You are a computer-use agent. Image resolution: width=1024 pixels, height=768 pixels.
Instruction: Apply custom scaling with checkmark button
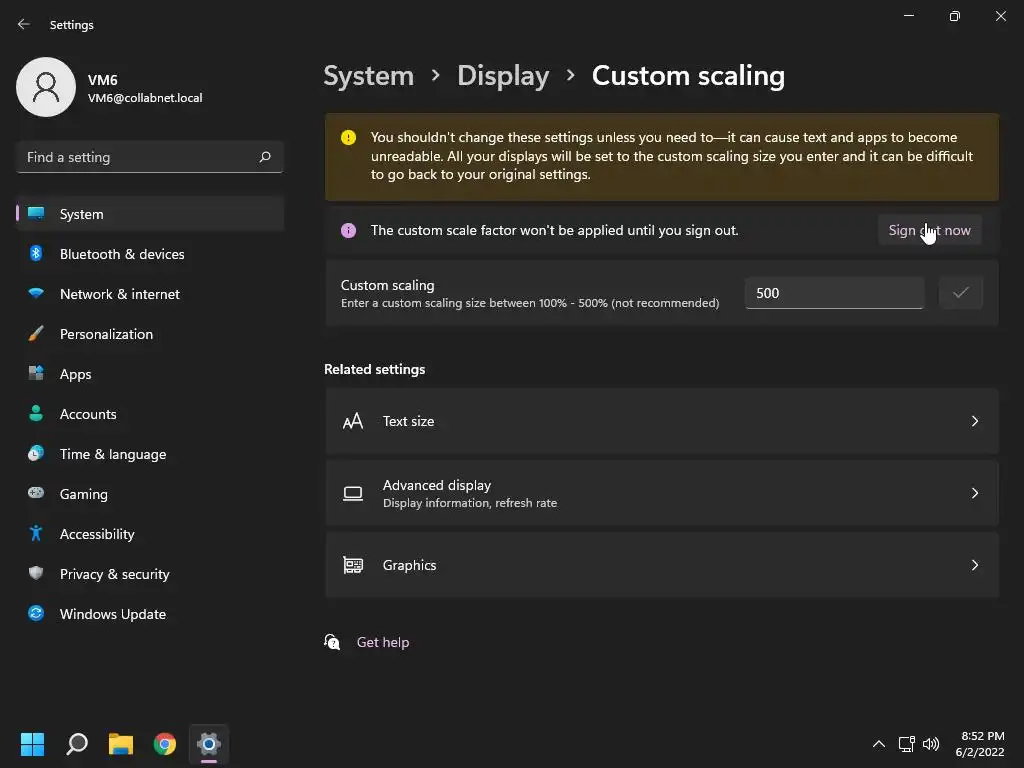(x=960, y=293)
